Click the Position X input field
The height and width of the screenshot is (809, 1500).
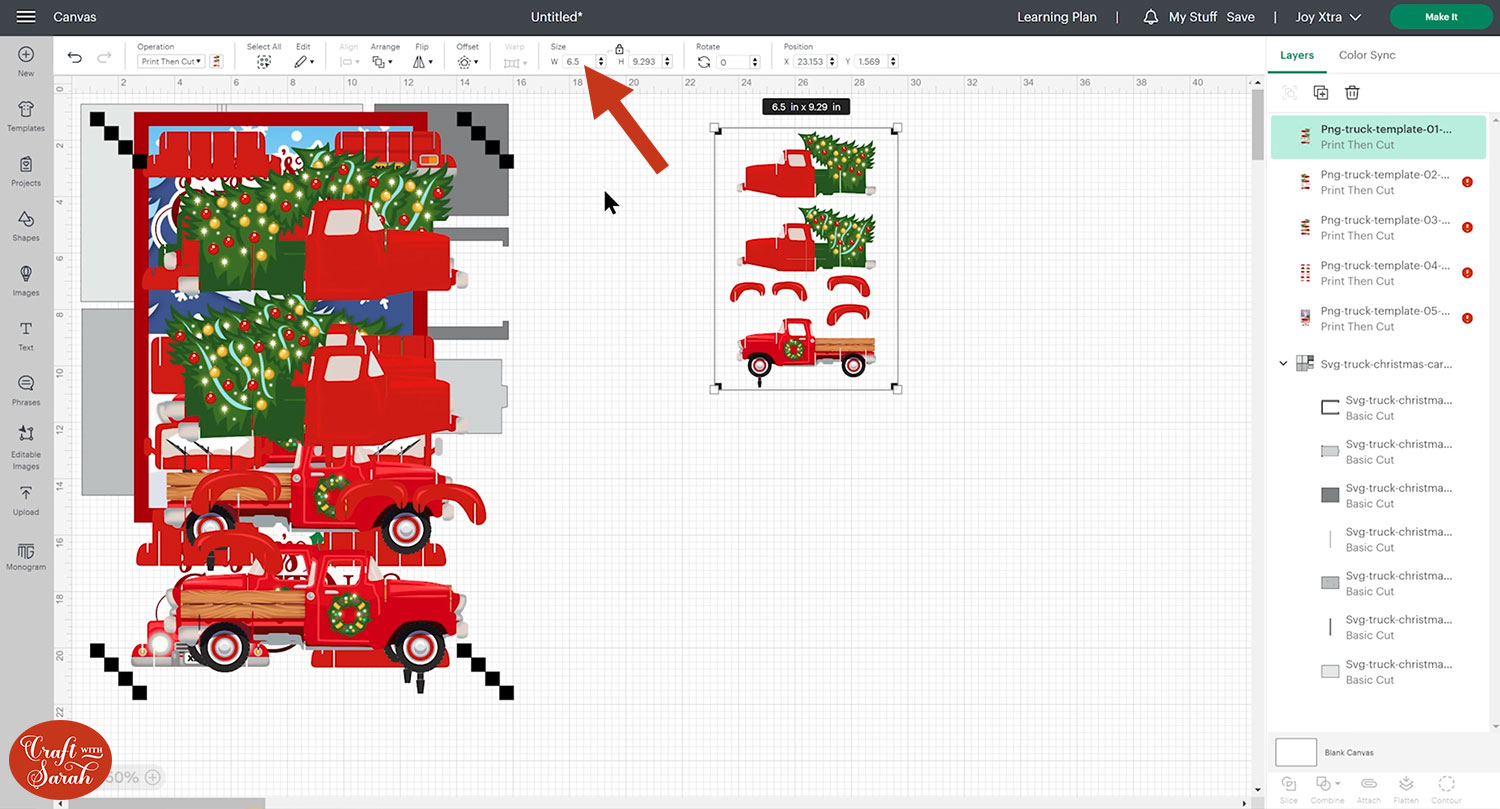click(810, 62)
